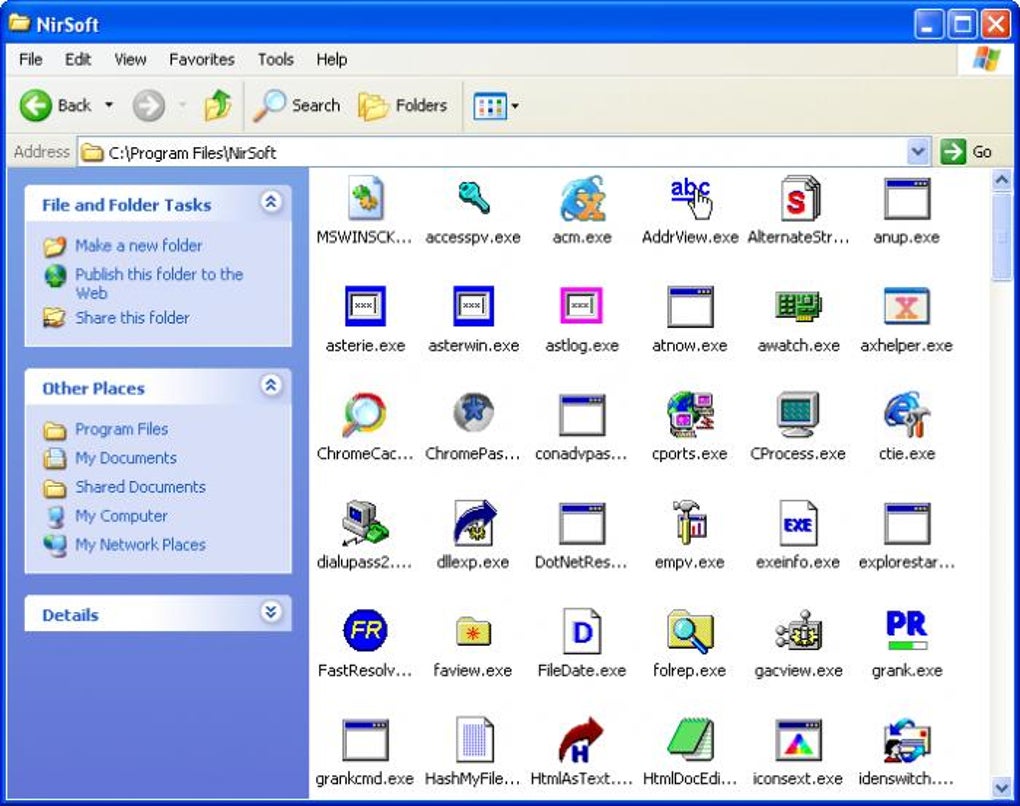Select the DotNetRes... icon
This screenshot has height=806, width=1020.
coord(582,523)
